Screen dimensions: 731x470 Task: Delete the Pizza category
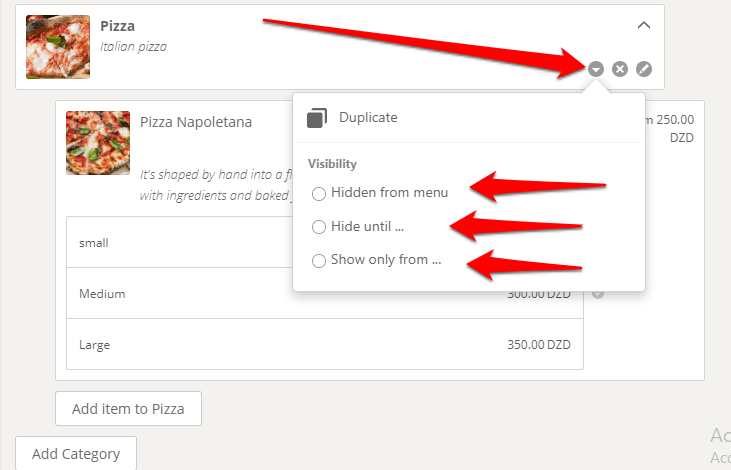620,69
